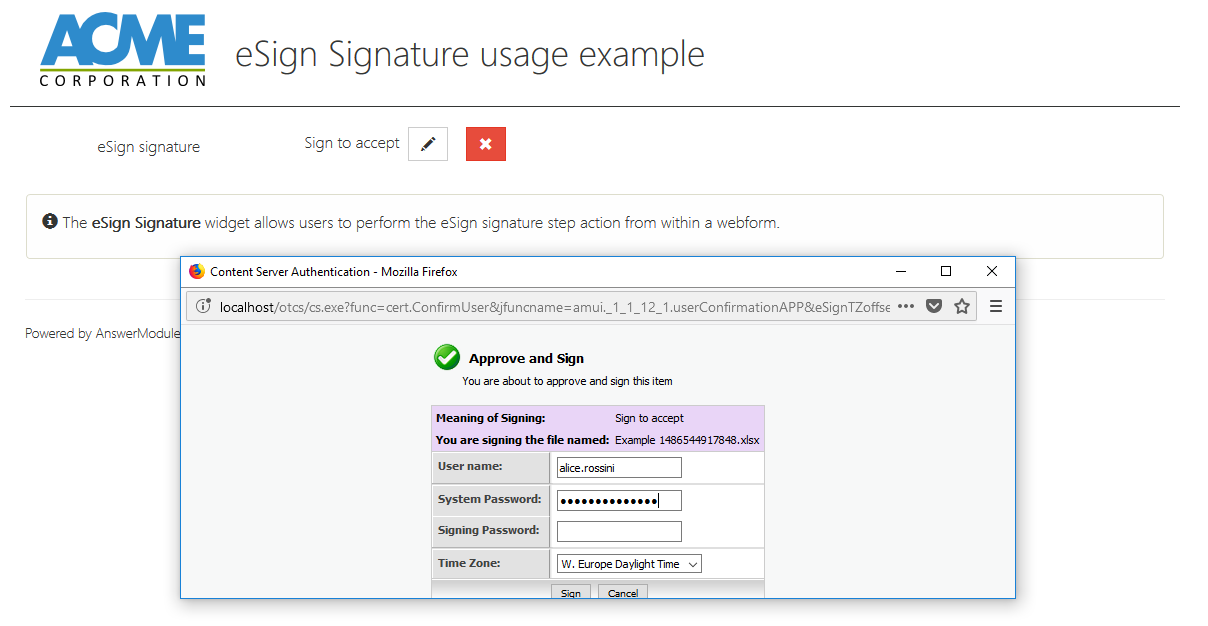This screenshot has height=626, width=1208.
Task: Open page actions three-dot menu
Action: [906, 307]
